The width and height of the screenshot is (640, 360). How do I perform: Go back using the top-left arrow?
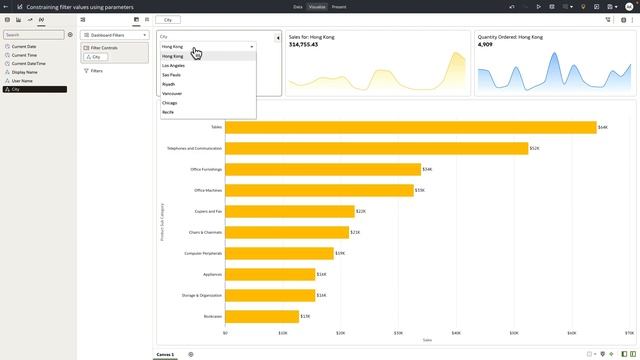(6, 7)
